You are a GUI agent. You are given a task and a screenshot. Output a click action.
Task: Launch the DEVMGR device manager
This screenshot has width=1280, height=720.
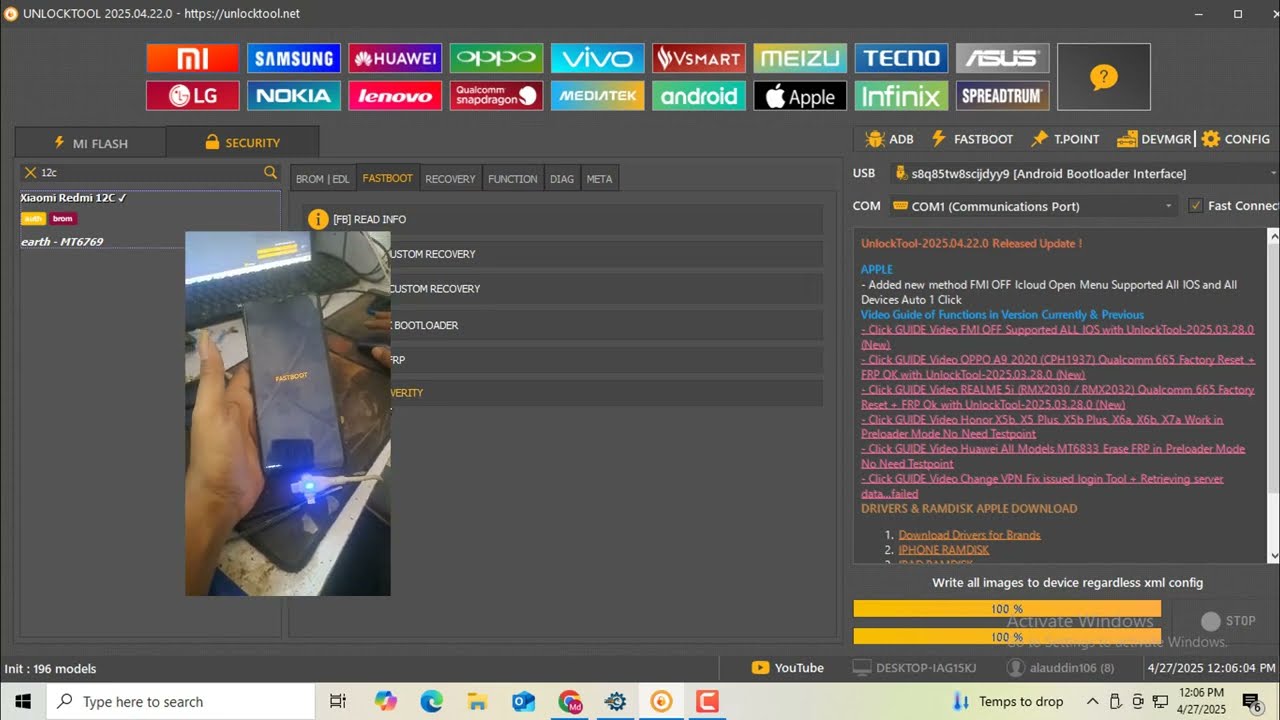point(1154,139)
